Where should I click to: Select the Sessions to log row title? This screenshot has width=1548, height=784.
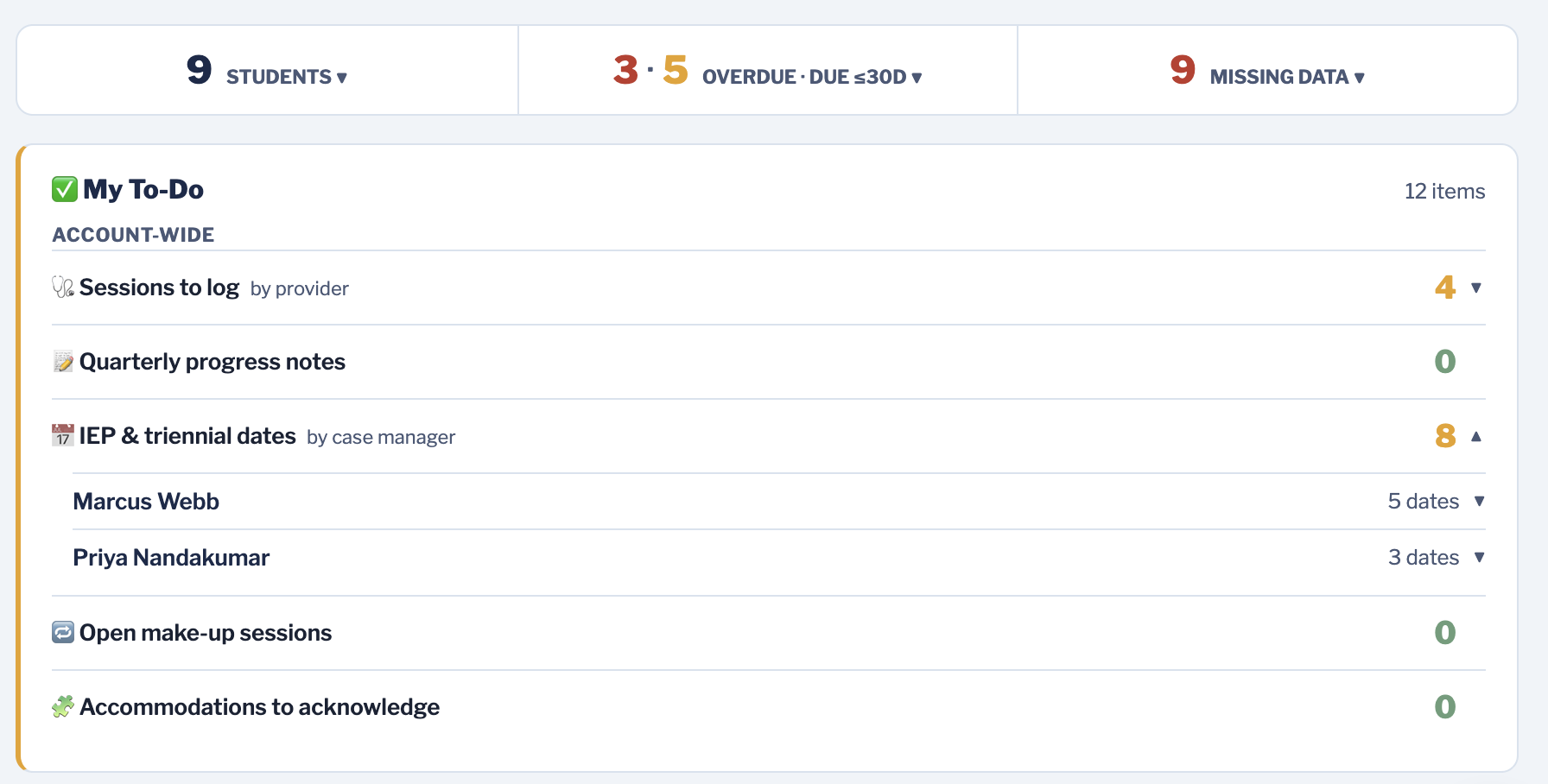[x=159, y=288]
